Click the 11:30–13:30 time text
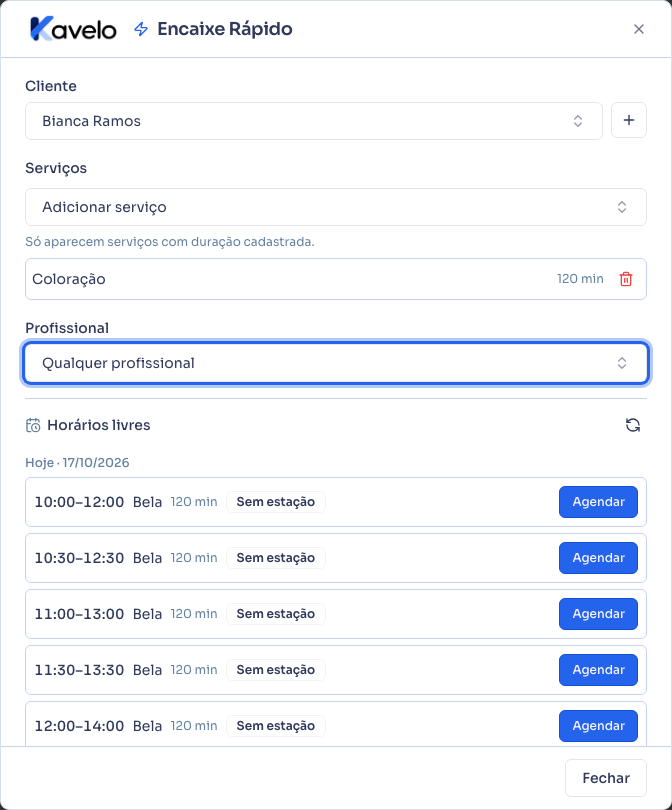 pyautogui.click(x=79, y=670)
